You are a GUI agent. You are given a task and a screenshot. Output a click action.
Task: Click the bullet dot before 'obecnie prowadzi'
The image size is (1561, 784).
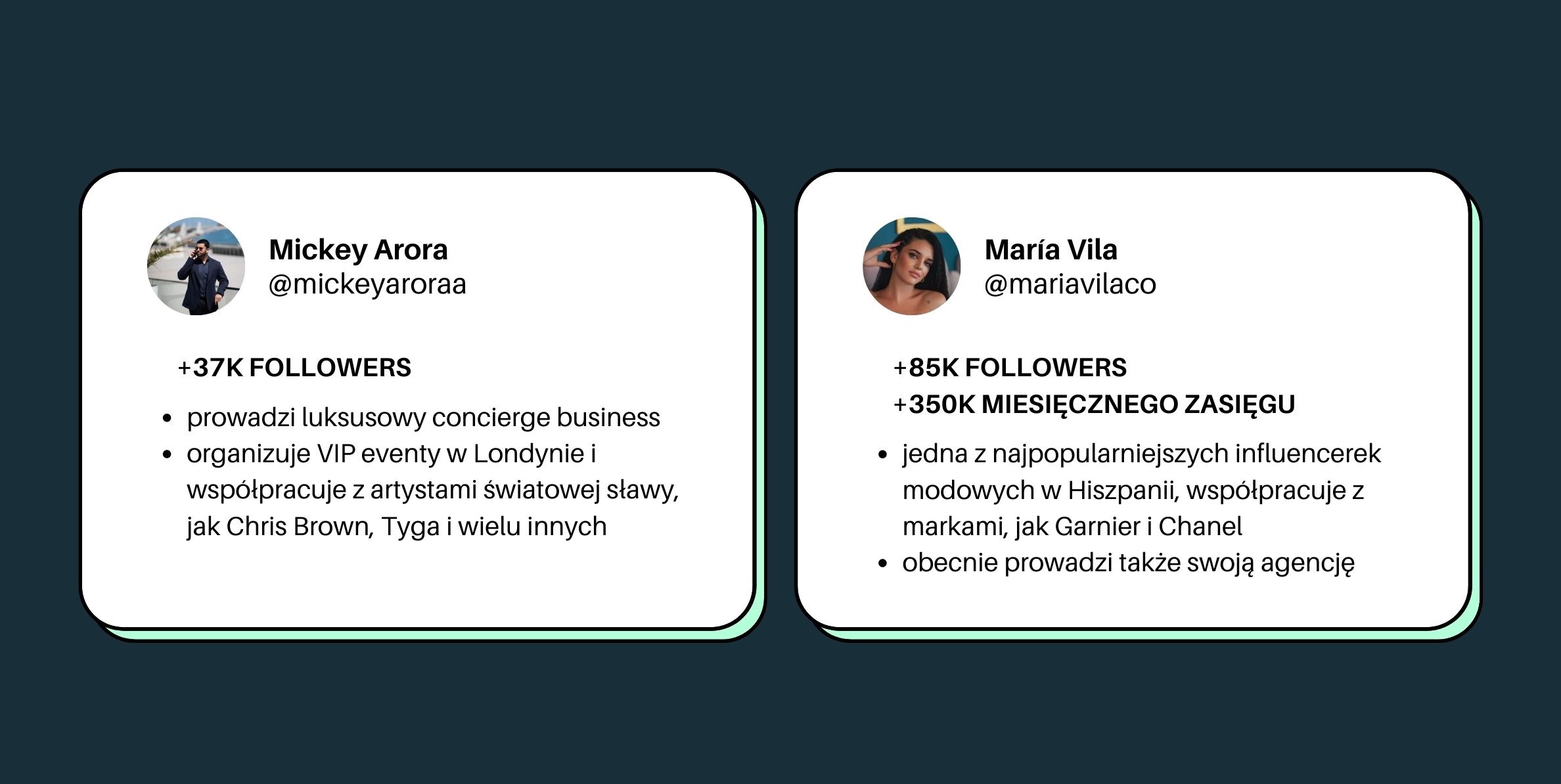(882, 564)
